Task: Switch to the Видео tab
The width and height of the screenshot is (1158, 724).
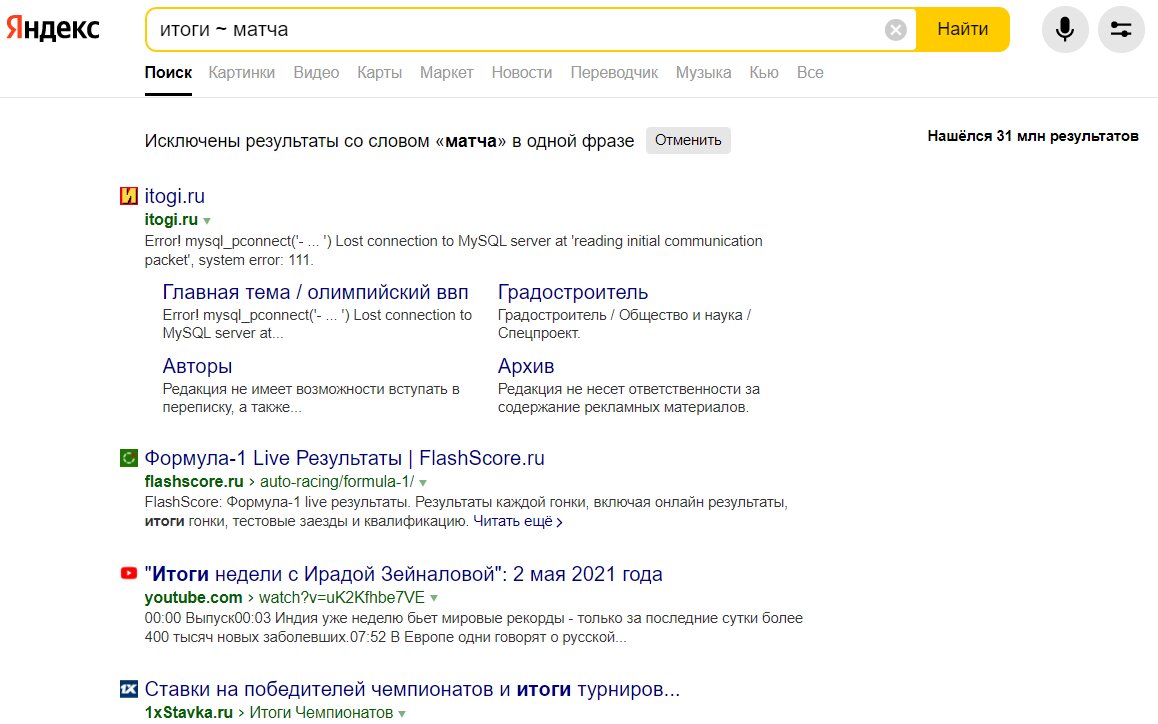Action: pyautogui.click(x=316, y=72)
